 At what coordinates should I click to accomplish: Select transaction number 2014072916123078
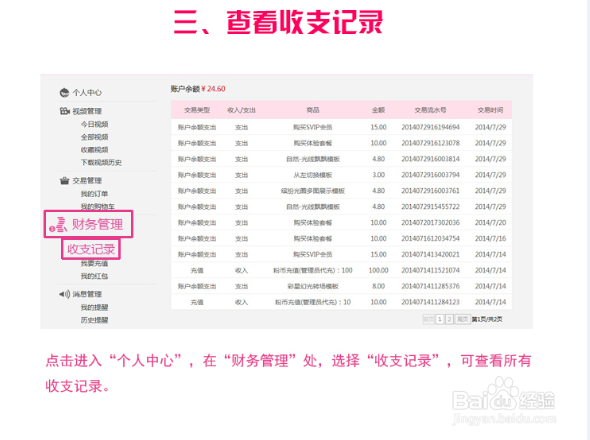430,143
